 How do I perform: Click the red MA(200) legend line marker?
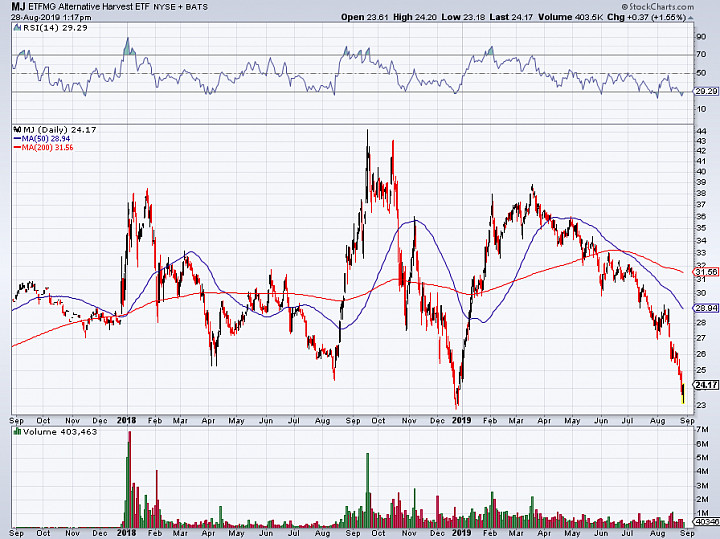(x=17, y=147)
